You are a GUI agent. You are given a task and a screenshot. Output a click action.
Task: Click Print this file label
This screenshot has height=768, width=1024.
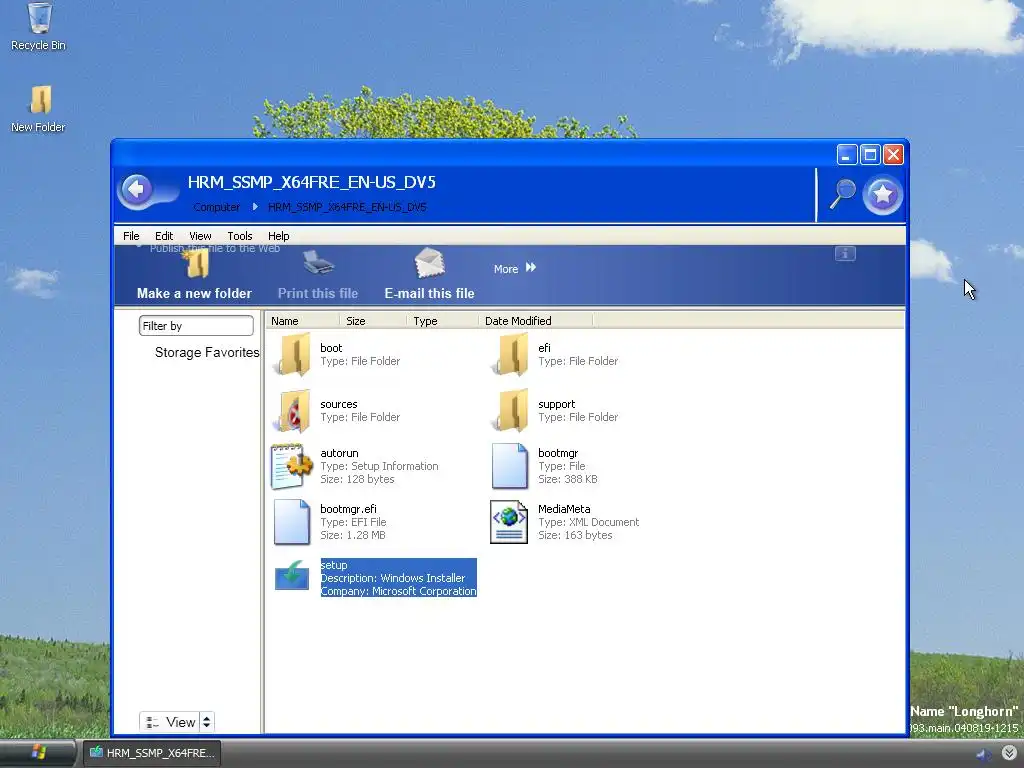(318, 293)
